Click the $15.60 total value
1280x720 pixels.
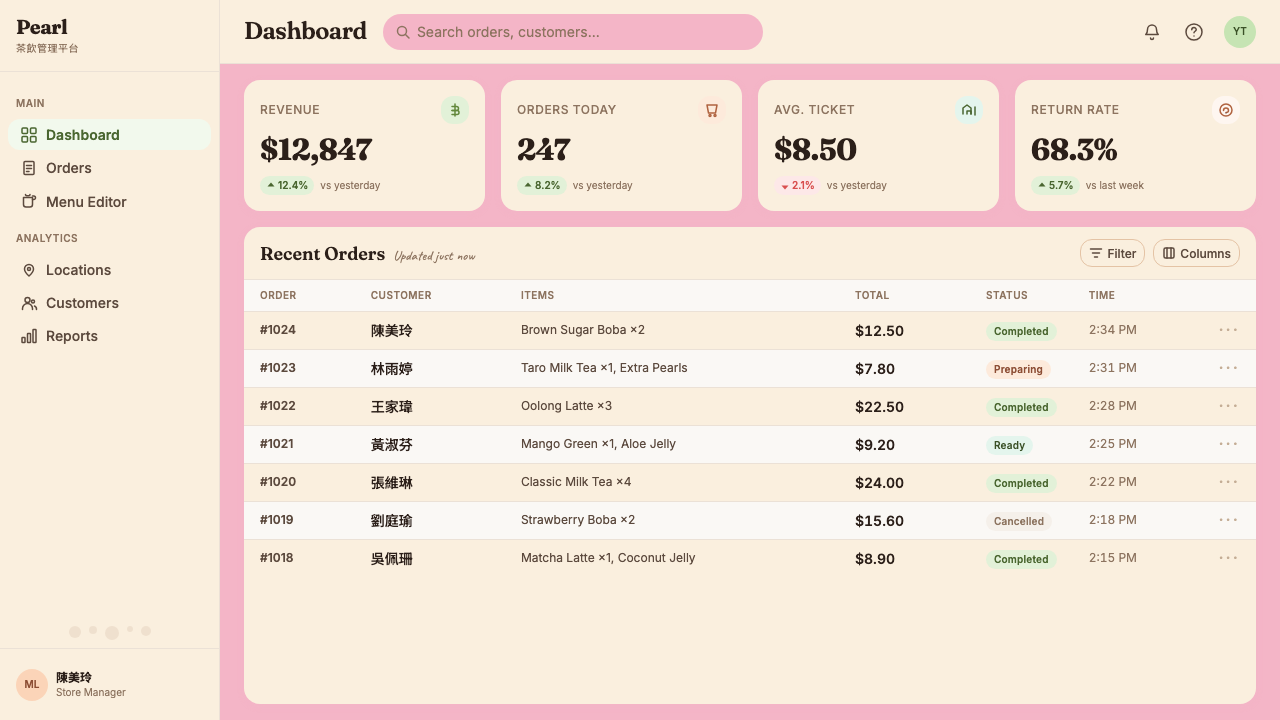[879, 521]
